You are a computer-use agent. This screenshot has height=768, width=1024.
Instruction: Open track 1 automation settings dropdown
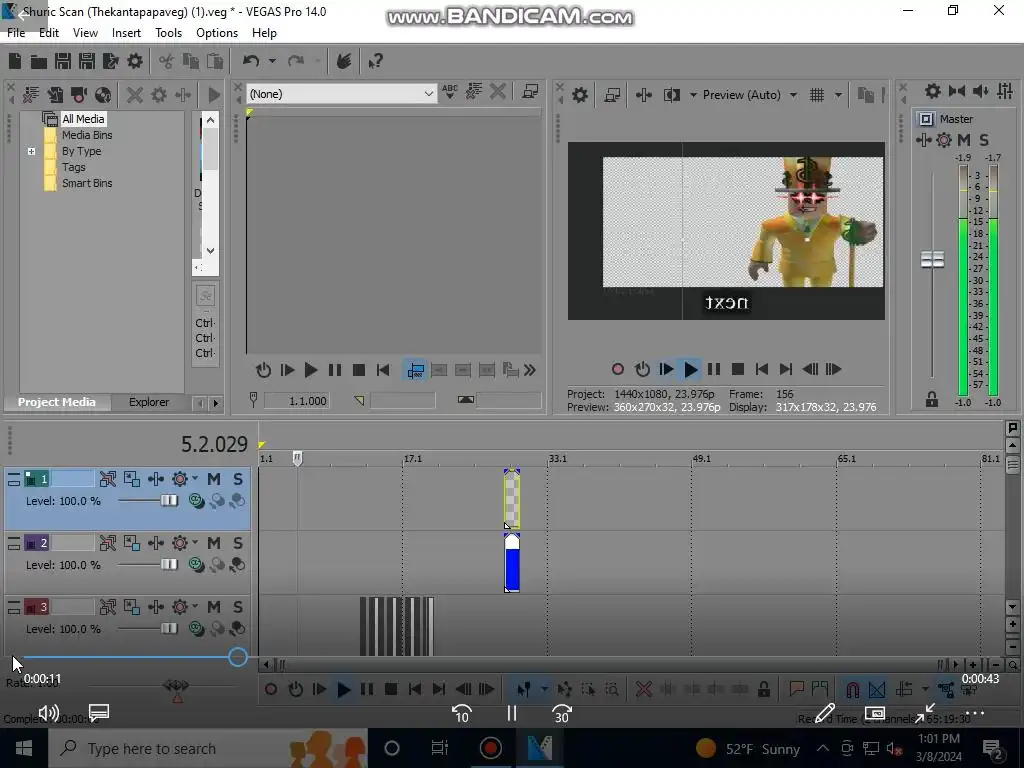[195, 478]
